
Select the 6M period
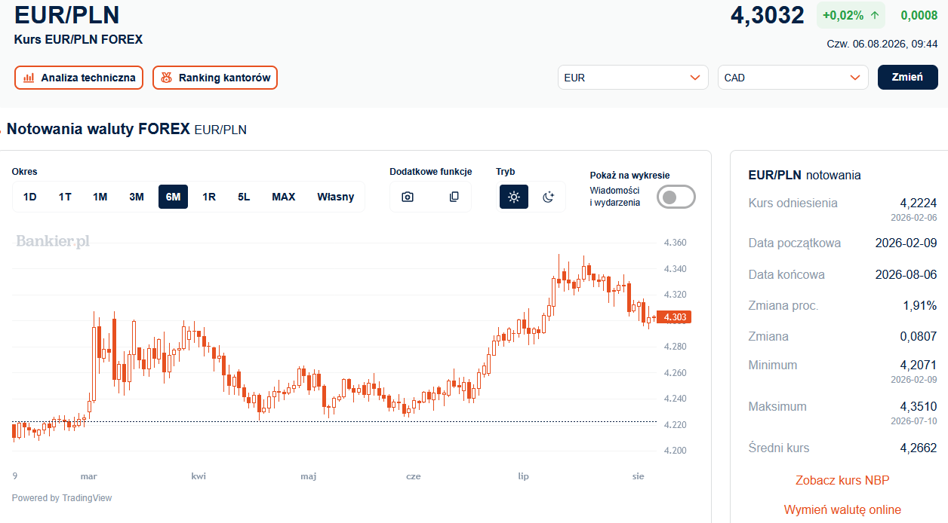click(x=173, y=197)
